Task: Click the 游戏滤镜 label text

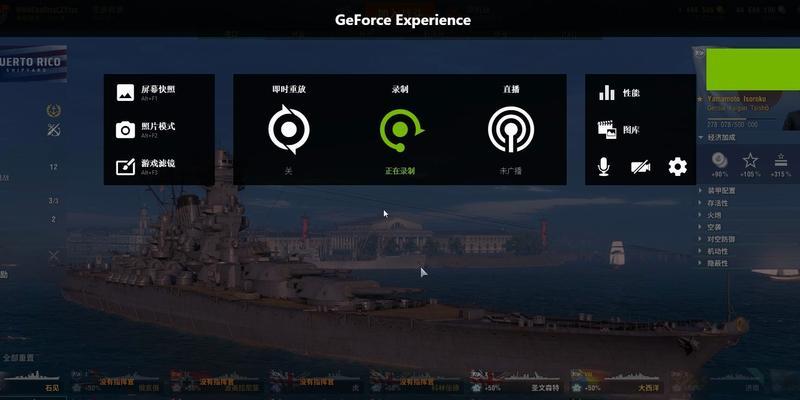Action: pos(158,164)
